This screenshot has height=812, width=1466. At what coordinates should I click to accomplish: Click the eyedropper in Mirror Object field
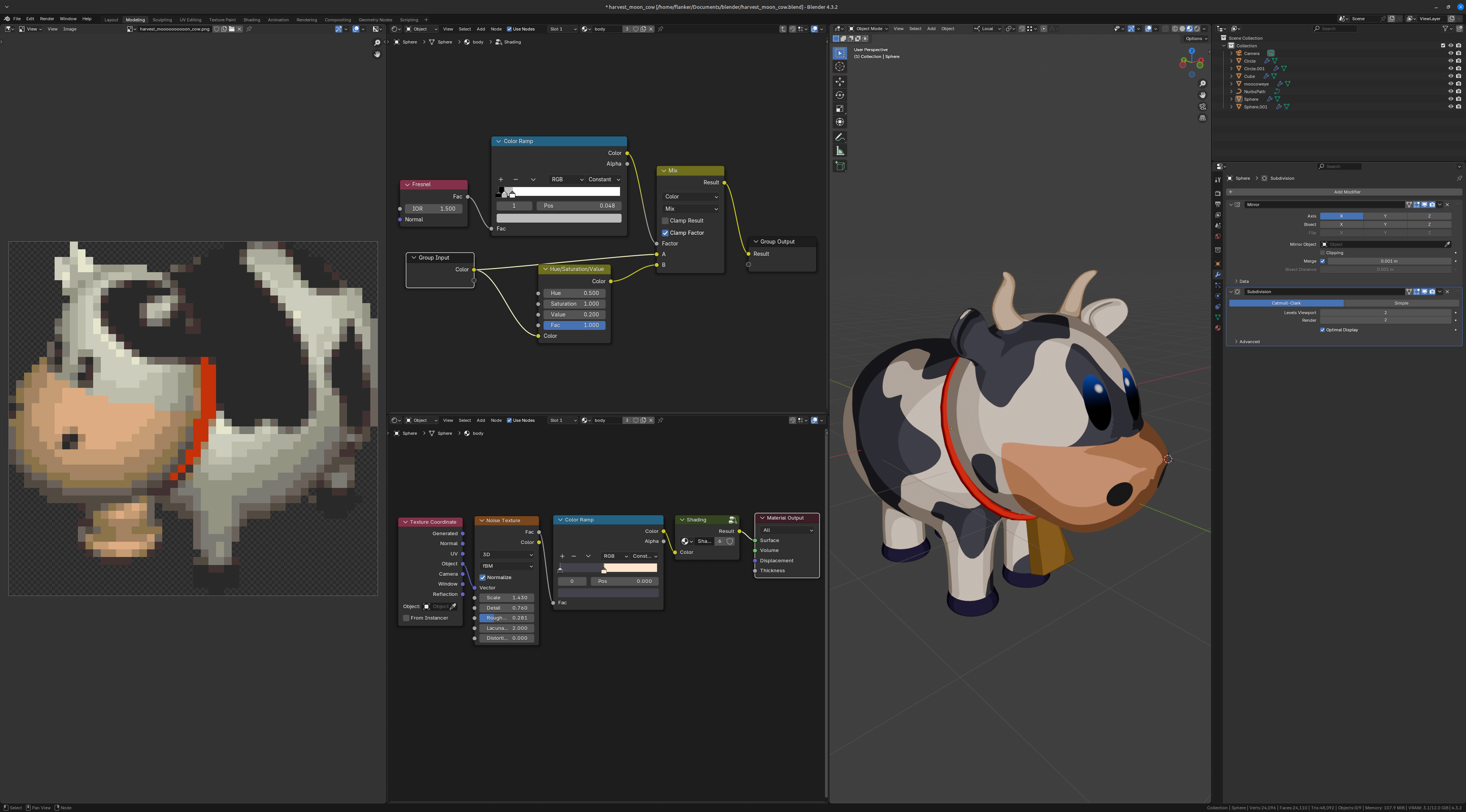coord(1447,244)
